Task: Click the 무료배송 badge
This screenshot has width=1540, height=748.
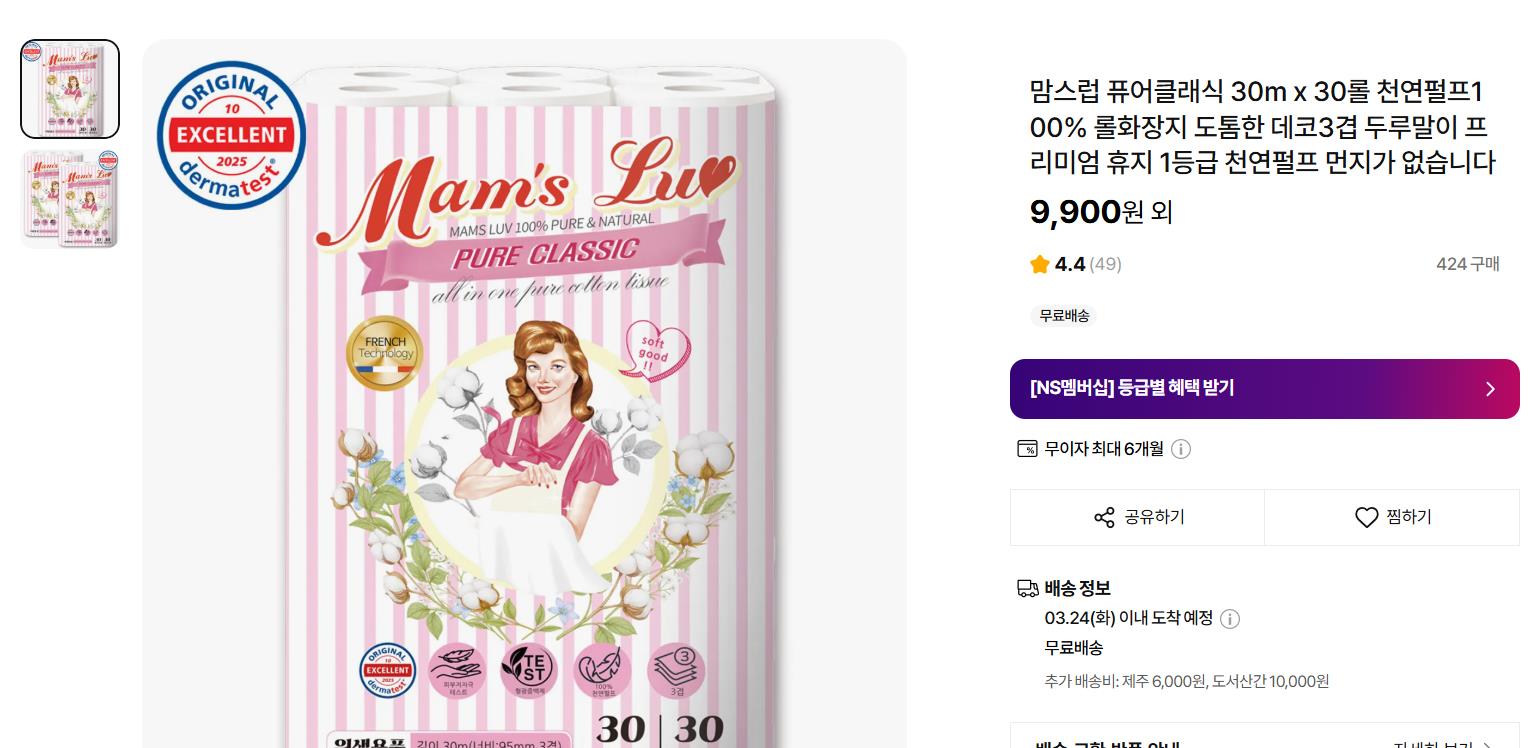Action: click(x=1064, y=316)
